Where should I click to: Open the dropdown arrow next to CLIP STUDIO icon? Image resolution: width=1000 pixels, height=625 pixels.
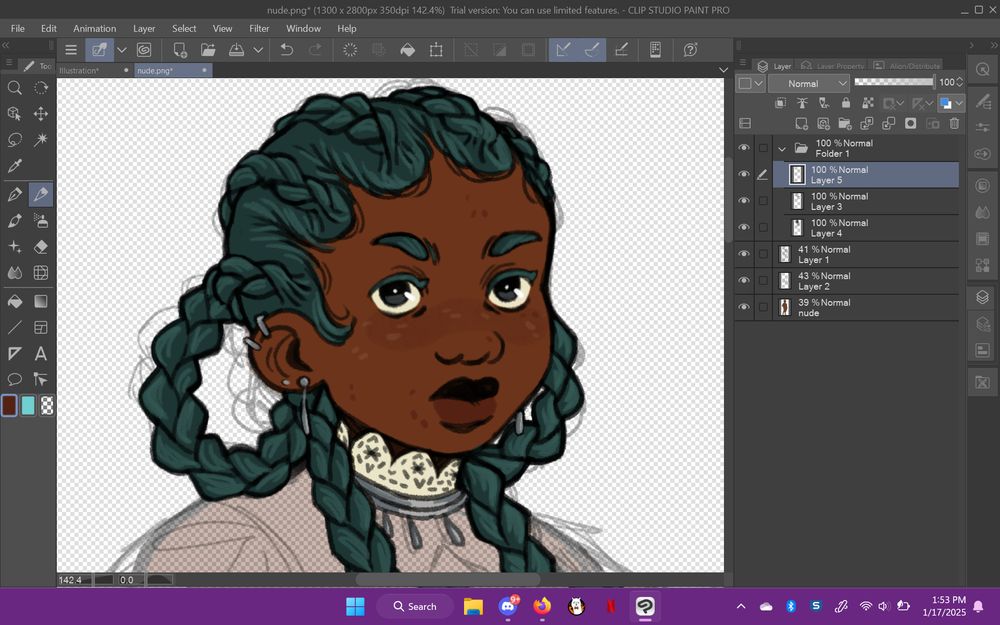click(122, 50)
